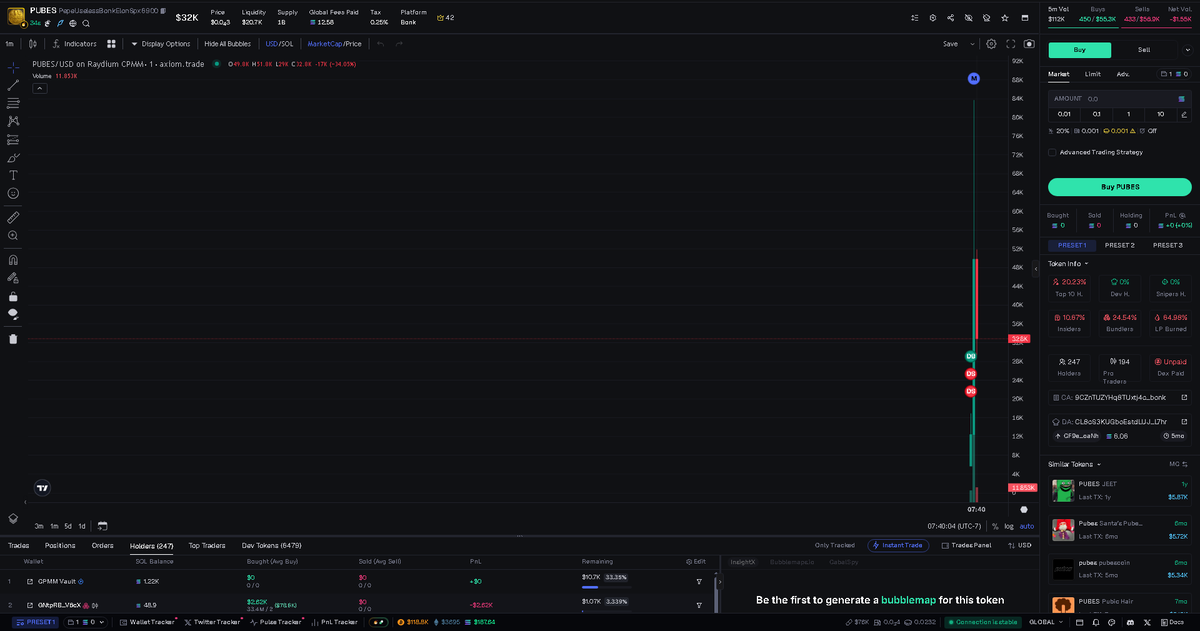Open the Top Traders tab
Image resolution: width=1200 pixels, height=631 pixels.
[x=207, y=546]
